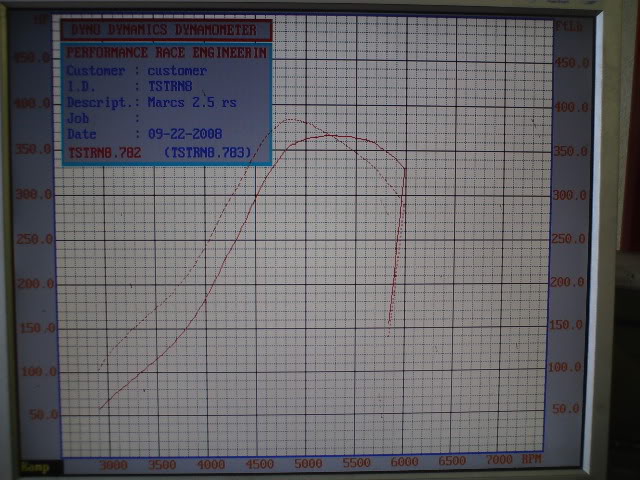This screenshot has height=480, width=640.
Task: Click the 100.0 label on the left axis
Action: [37, 371]
